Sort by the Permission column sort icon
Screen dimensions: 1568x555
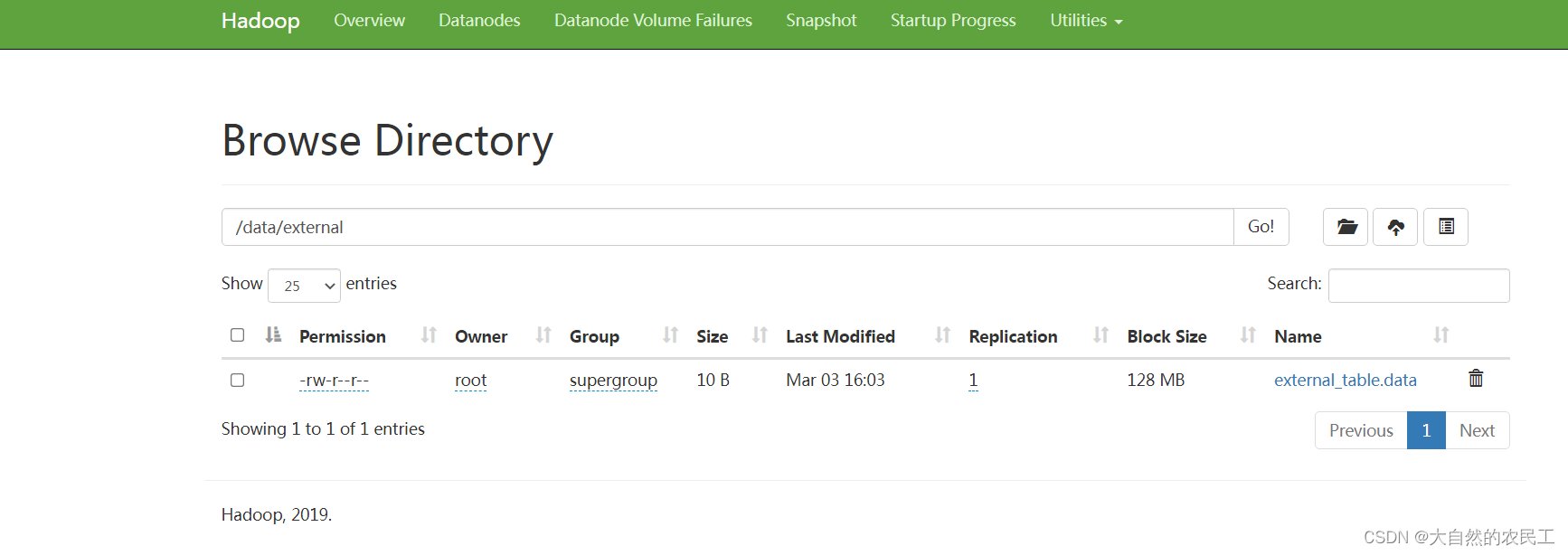coord(429,335)
